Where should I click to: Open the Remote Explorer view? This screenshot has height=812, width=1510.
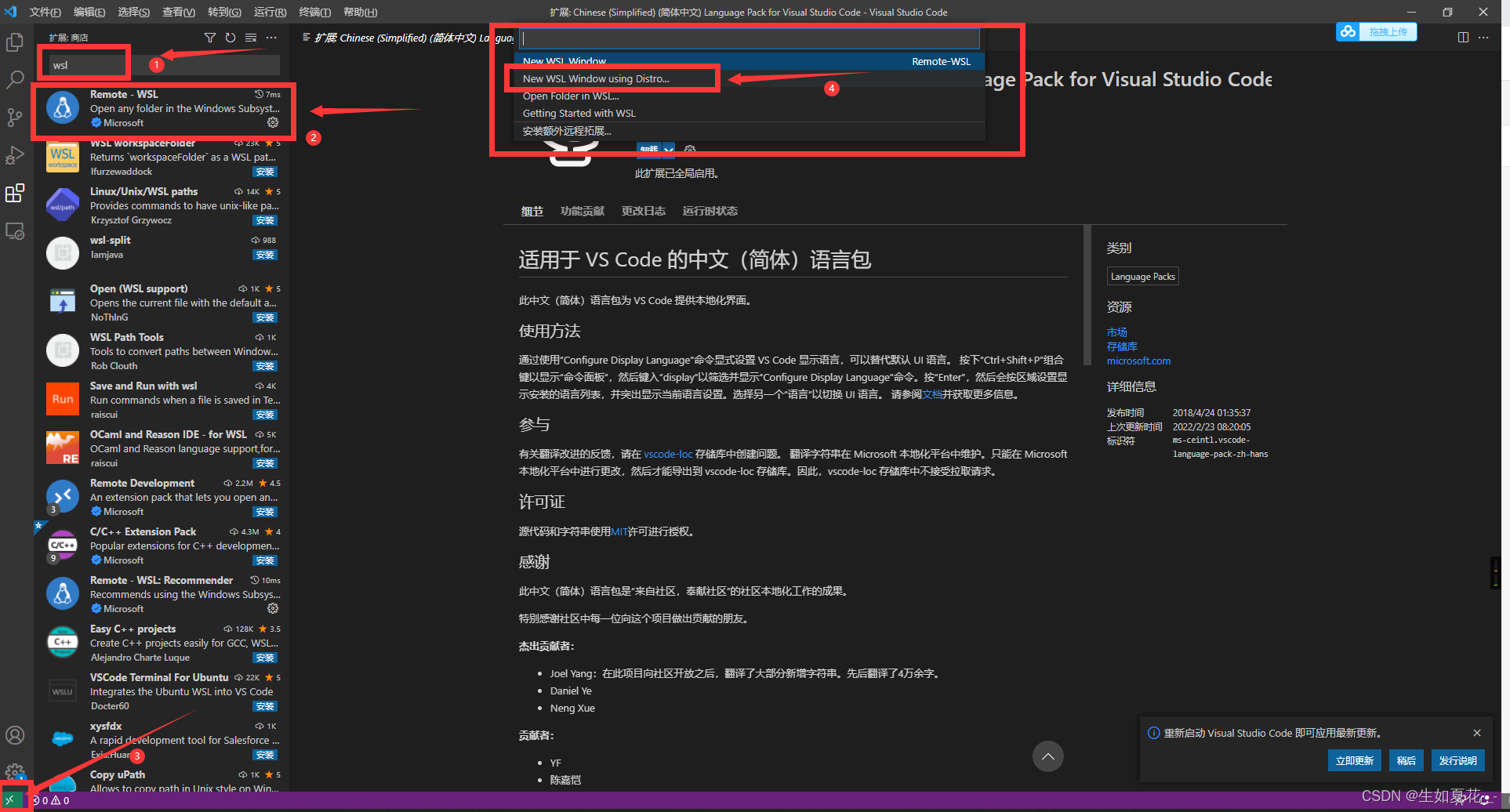point(15,230)
